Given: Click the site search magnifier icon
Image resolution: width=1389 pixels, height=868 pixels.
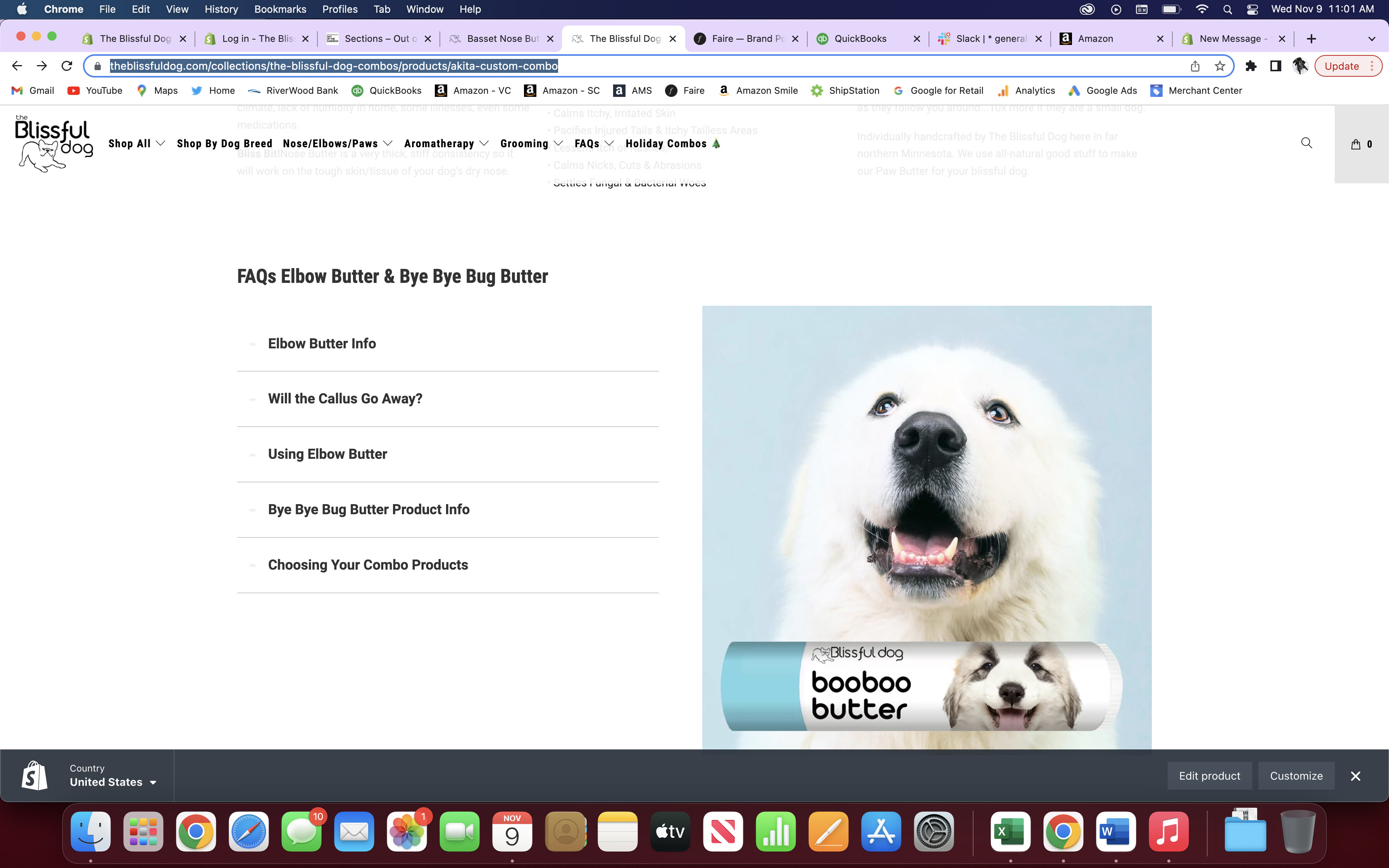Looking at the screenshot, I should (1306, 143).
